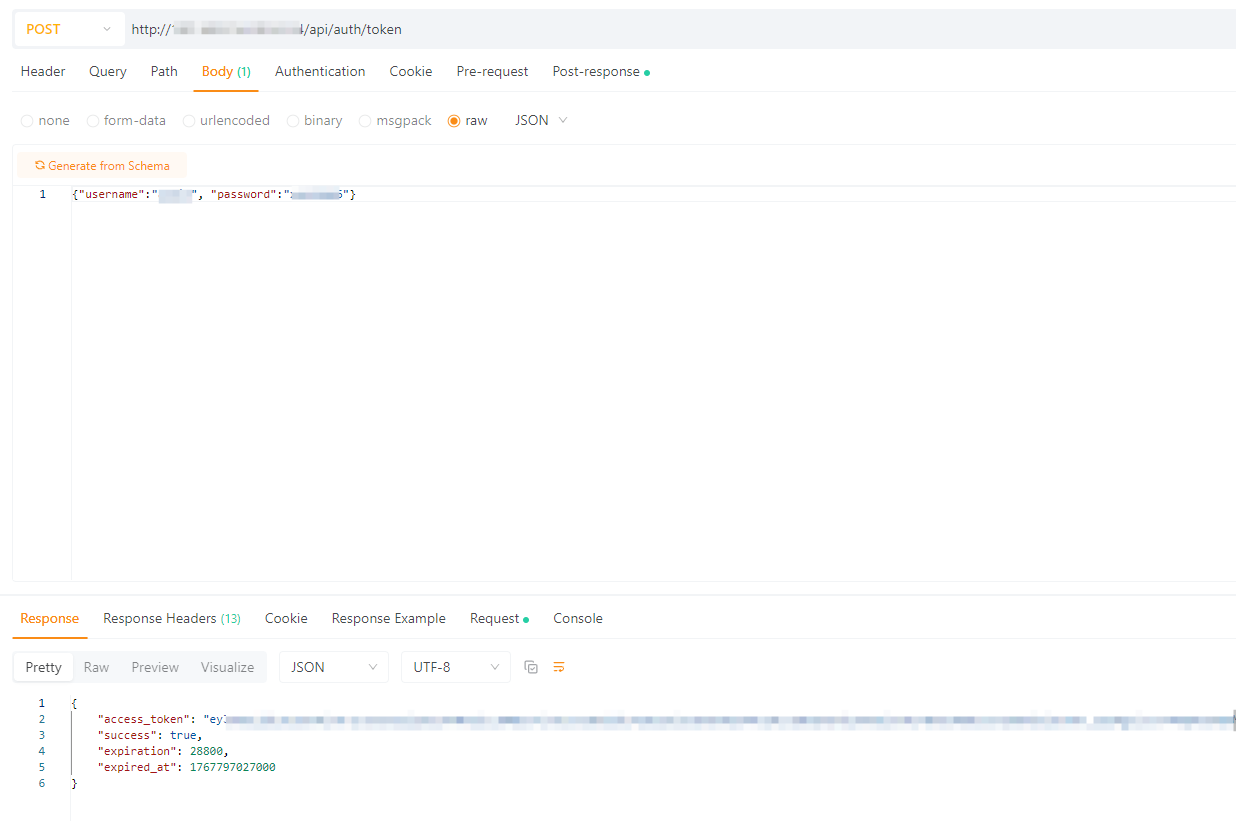Open the Response Headers tab
The width and height of the screenshot is (1236, 821).
[x=171, y=619]
